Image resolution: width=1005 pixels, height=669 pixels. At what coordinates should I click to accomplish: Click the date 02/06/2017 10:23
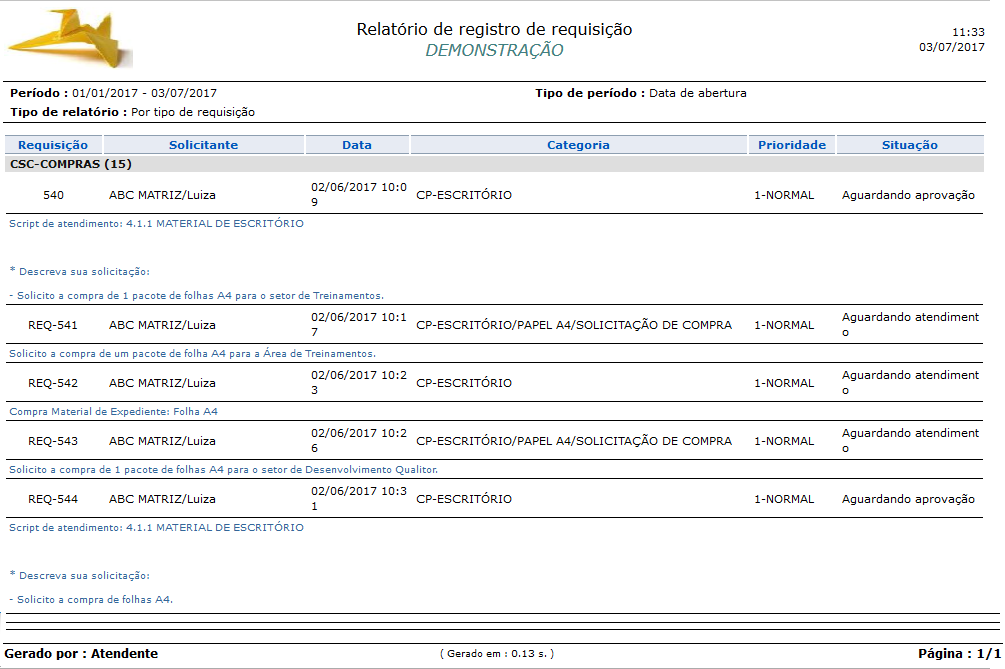click(359, 383)
